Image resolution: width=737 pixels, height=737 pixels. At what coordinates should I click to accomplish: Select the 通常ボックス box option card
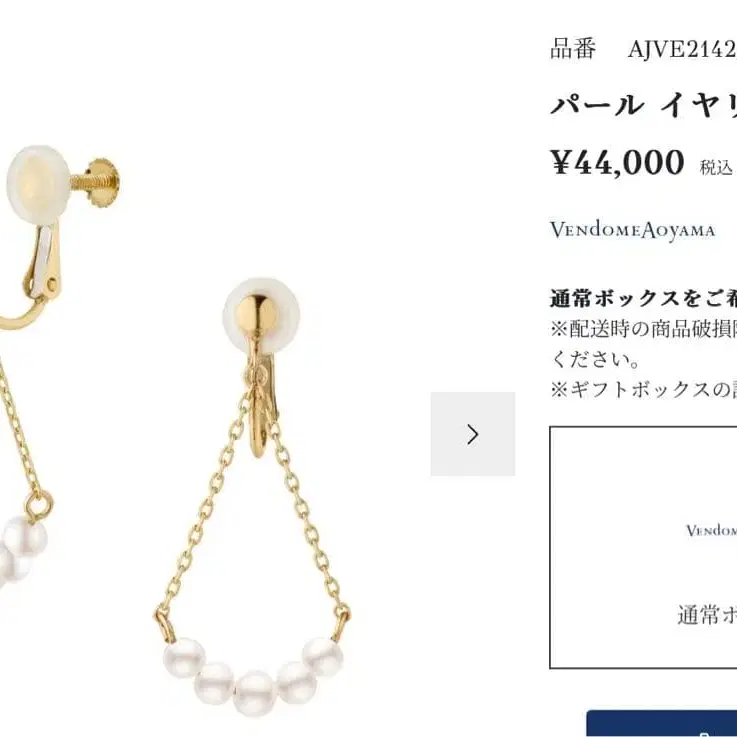click(x=643, y=547)
